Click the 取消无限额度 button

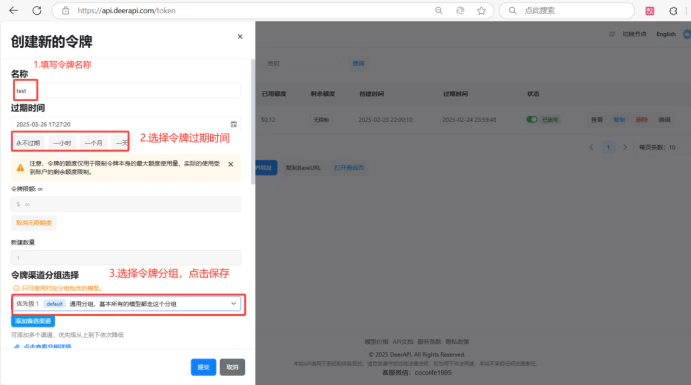pos(33,223)
